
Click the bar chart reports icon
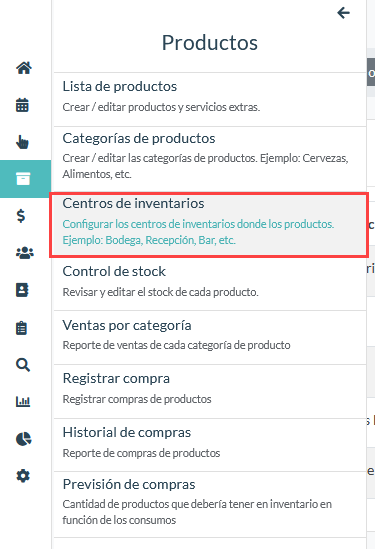(23, 401)
